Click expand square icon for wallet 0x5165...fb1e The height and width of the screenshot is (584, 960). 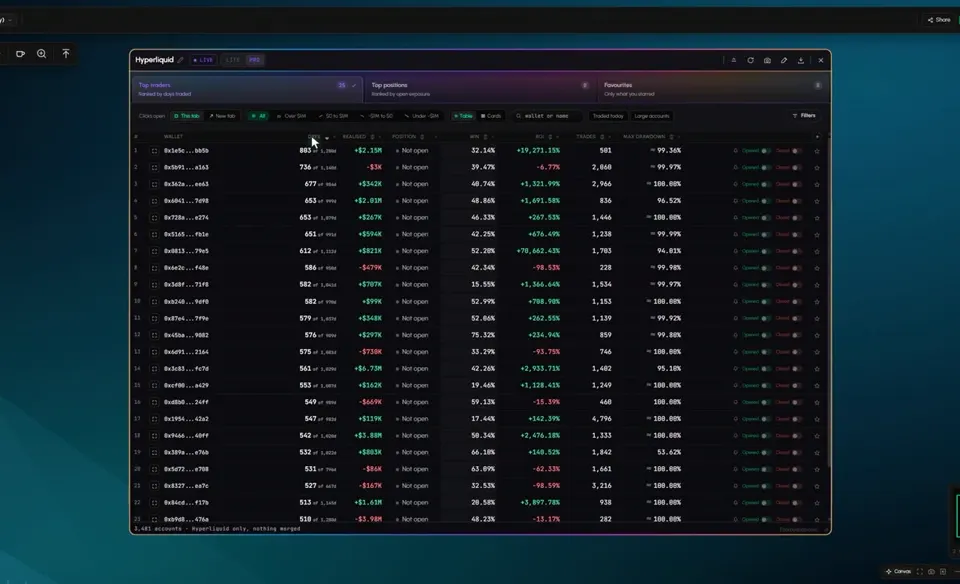coord(154,234)
